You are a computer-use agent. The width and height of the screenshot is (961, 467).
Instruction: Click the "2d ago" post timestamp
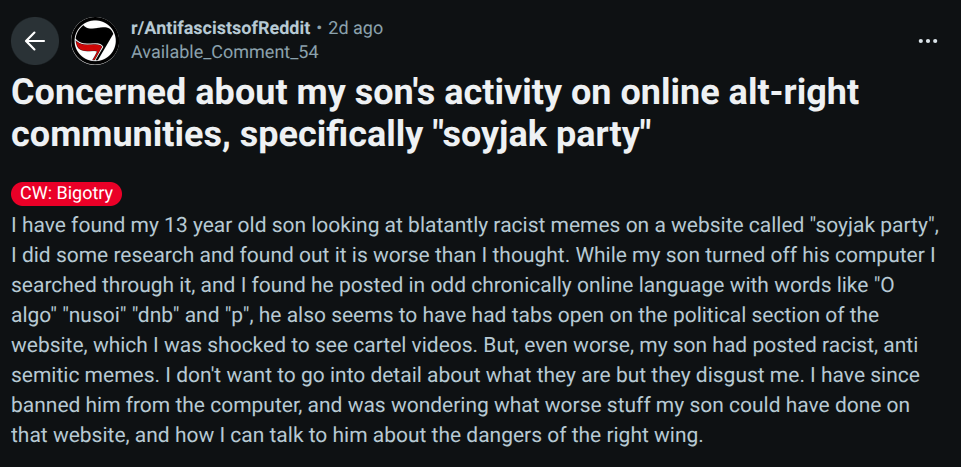(355, 28)
